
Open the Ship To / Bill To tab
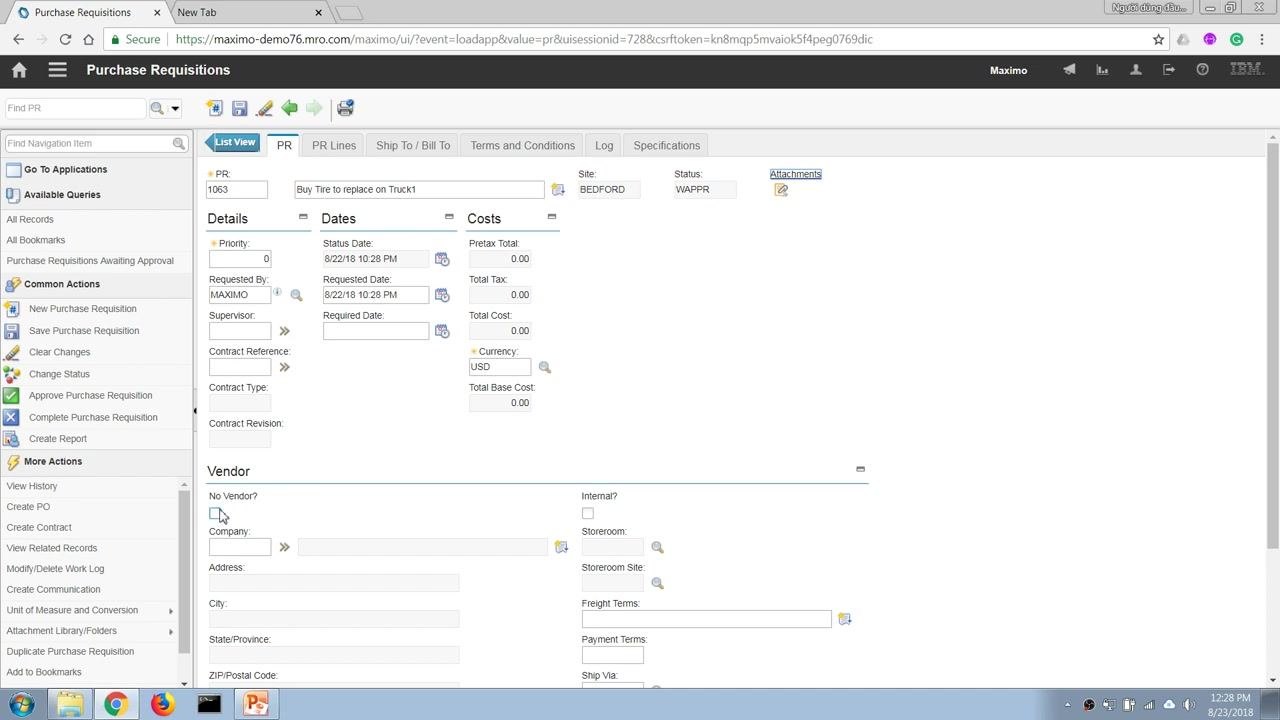[413, 145]
